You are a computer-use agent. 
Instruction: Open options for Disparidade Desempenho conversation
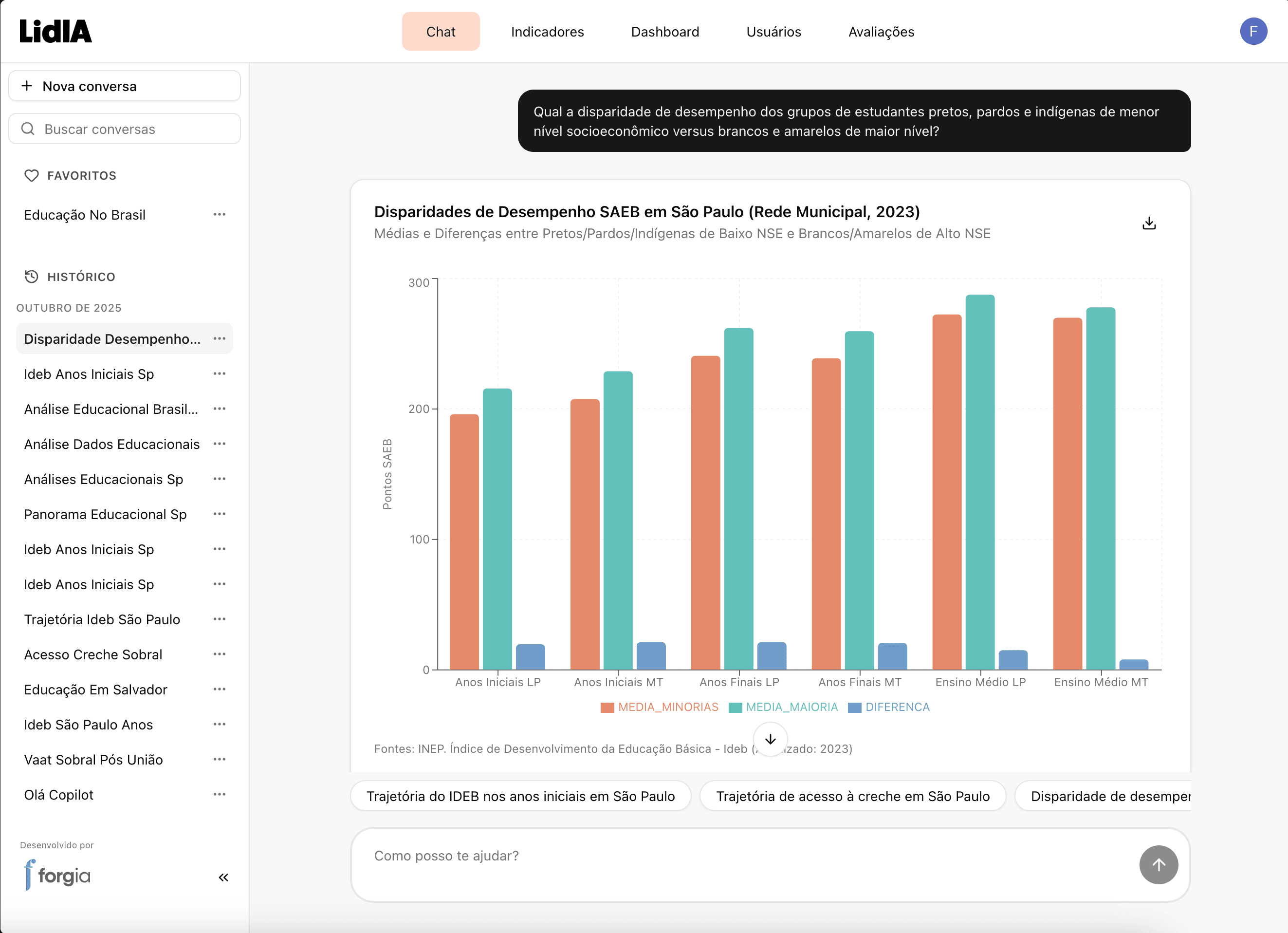tap(220, 338)
